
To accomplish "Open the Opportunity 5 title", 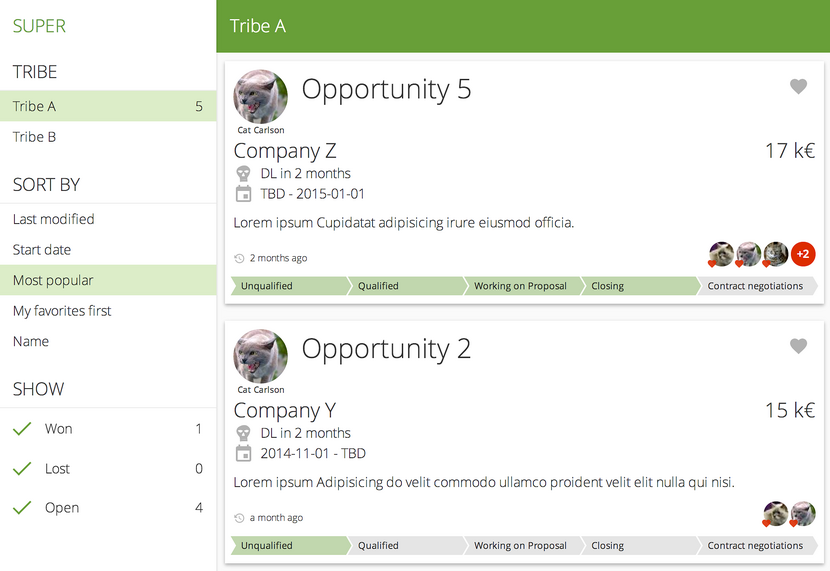I will 386,89.
